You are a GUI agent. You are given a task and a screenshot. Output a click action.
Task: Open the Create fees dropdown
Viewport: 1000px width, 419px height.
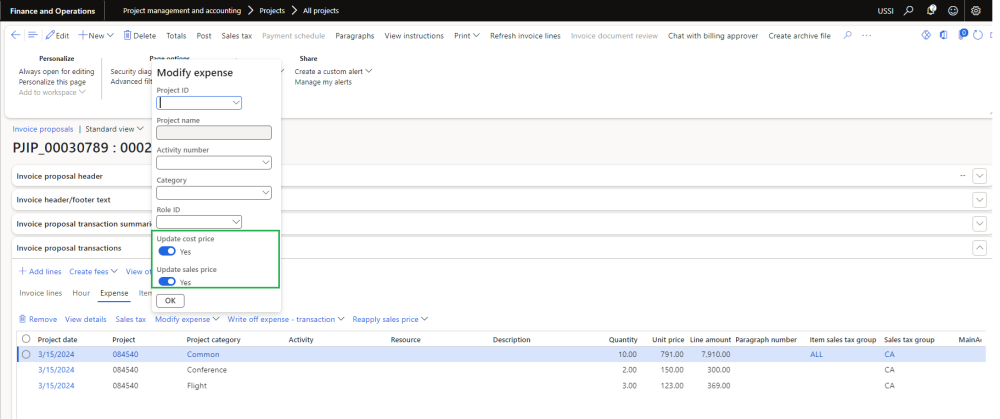pos(94,272)
